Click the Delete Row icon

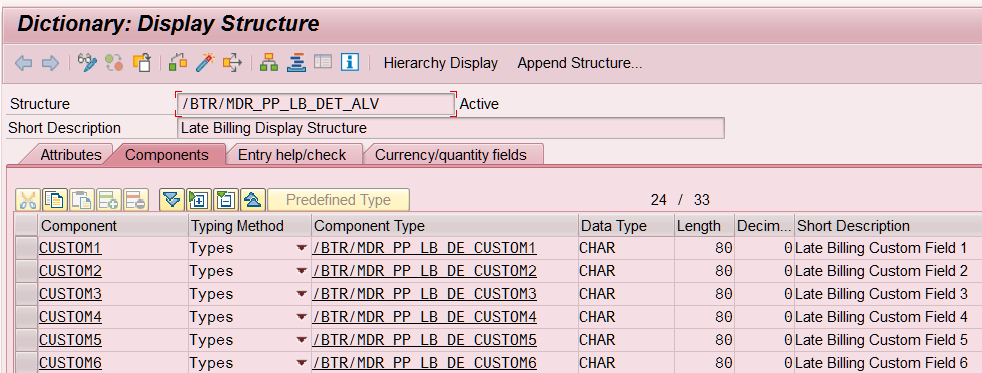pyautogui.click(x=136, y=200)
